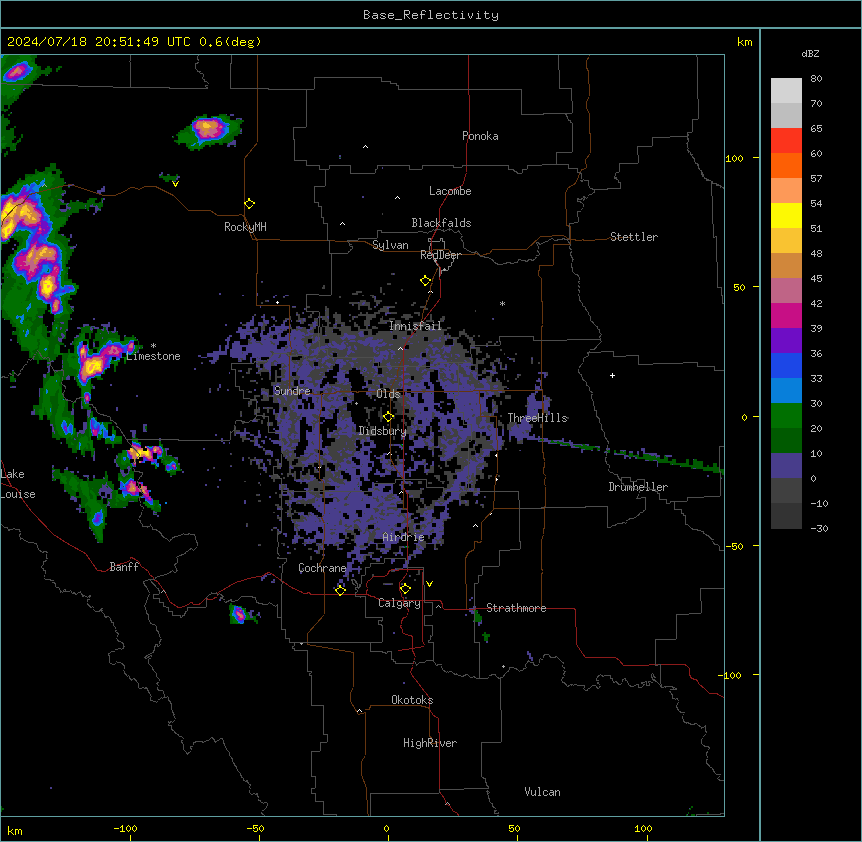The image size is (862, 842).
Task: Click the red 65 dBZ color swatch
Action: (786, 140)
